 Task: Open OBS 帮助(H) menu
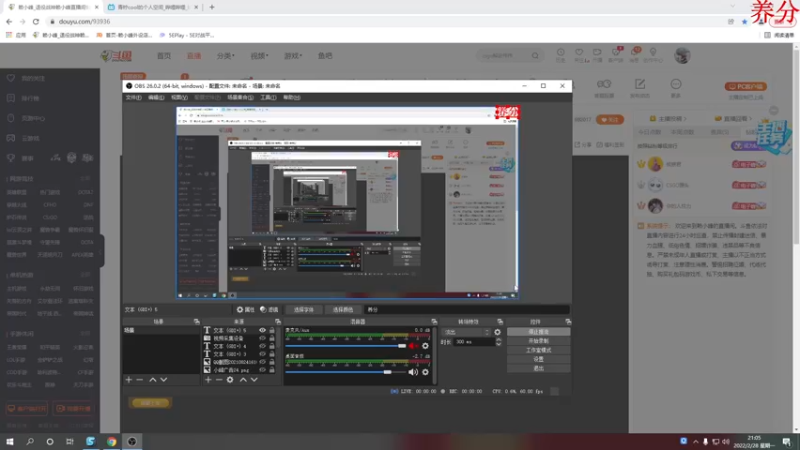coord(292,97)
